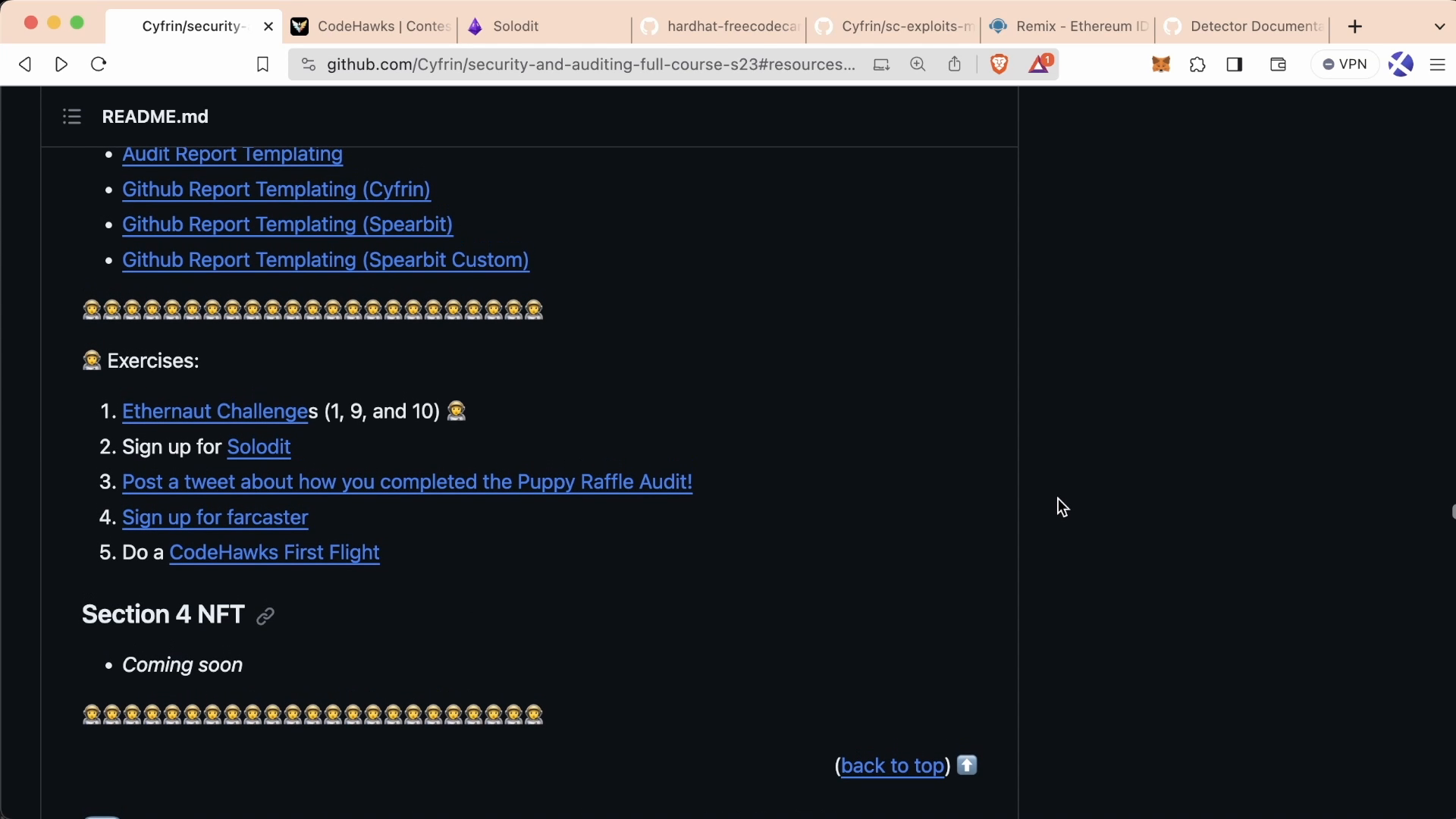Click the back to top link
This screenshot has width=1456, height=819.
893,766
